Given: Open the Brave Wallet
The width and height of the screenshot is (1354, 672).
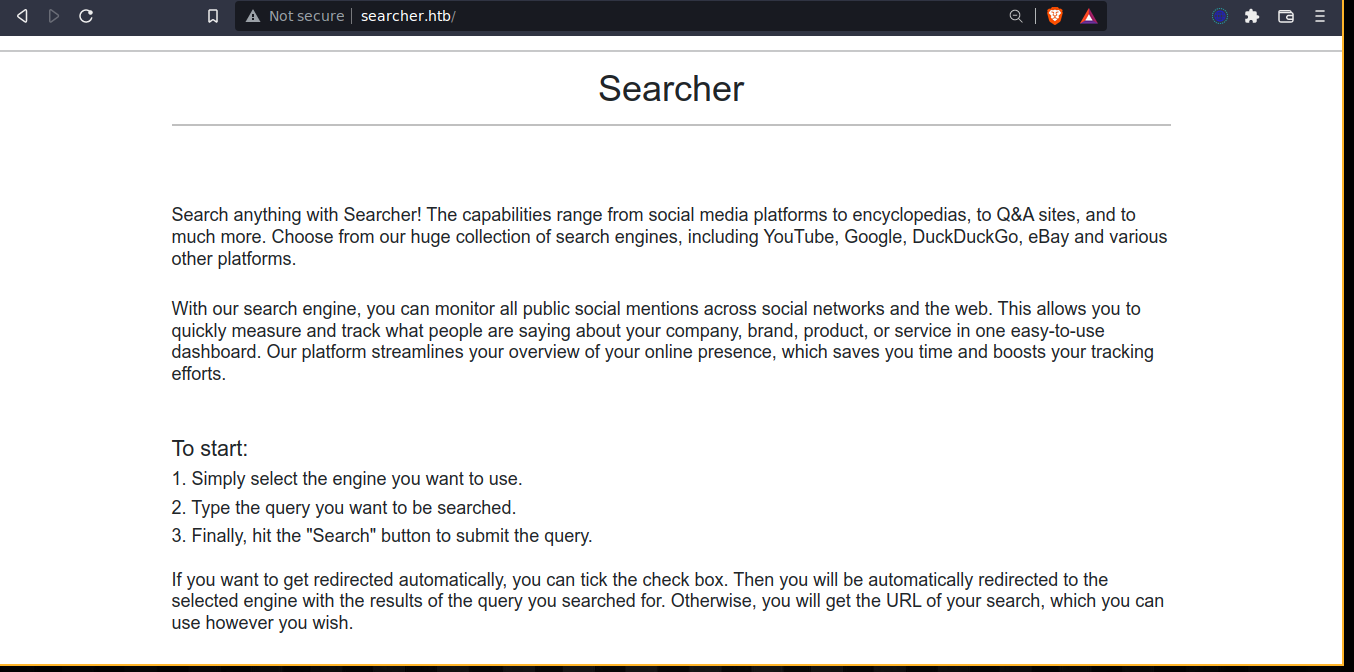Looking at the screenshot, I should 1286,16.
